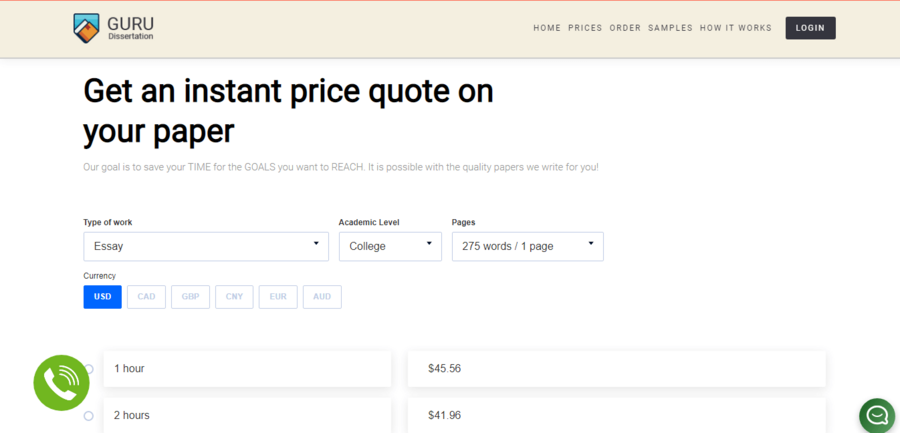Viewport: 900px width, 433px height.
Task: Click the 2 hours deadline row
Action: click(x=247, y=415)
